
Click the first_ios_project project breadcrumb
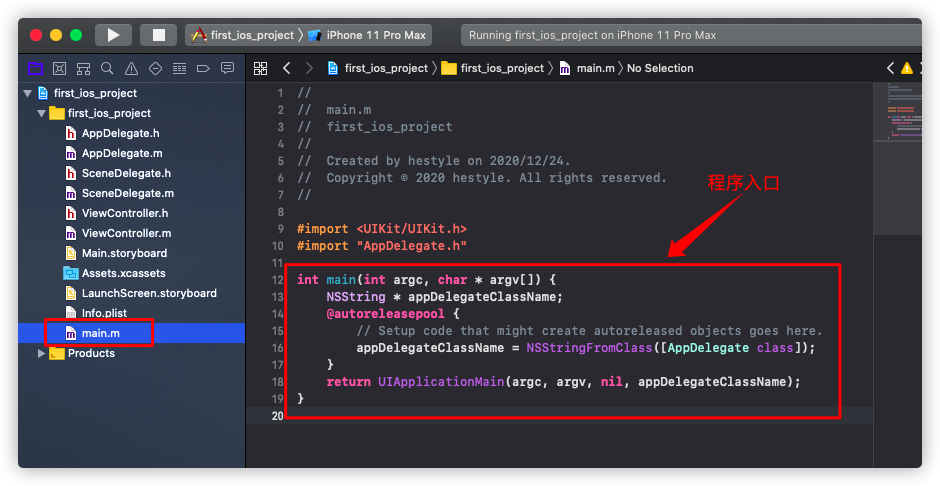378,68
